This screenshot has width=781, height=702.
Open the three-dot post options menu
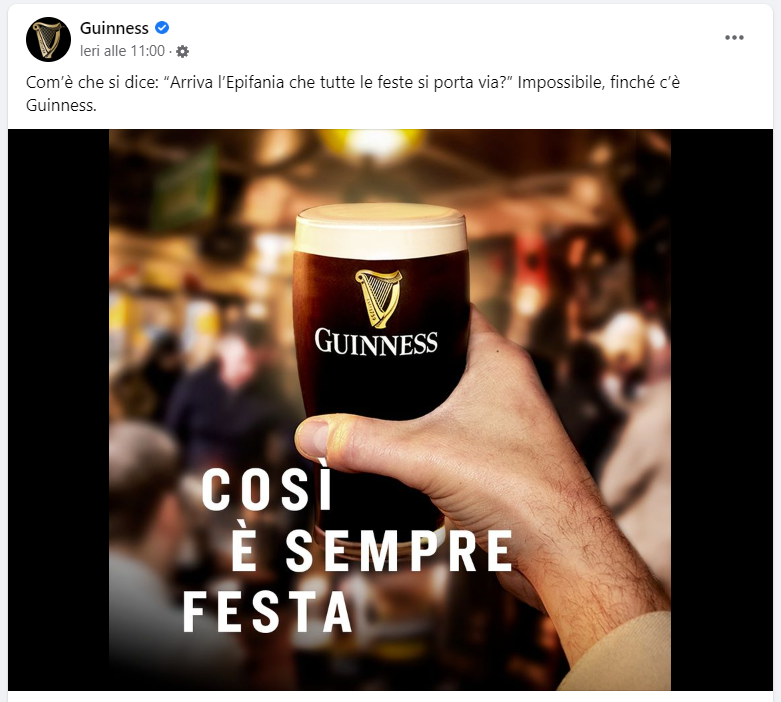point(734,38)
